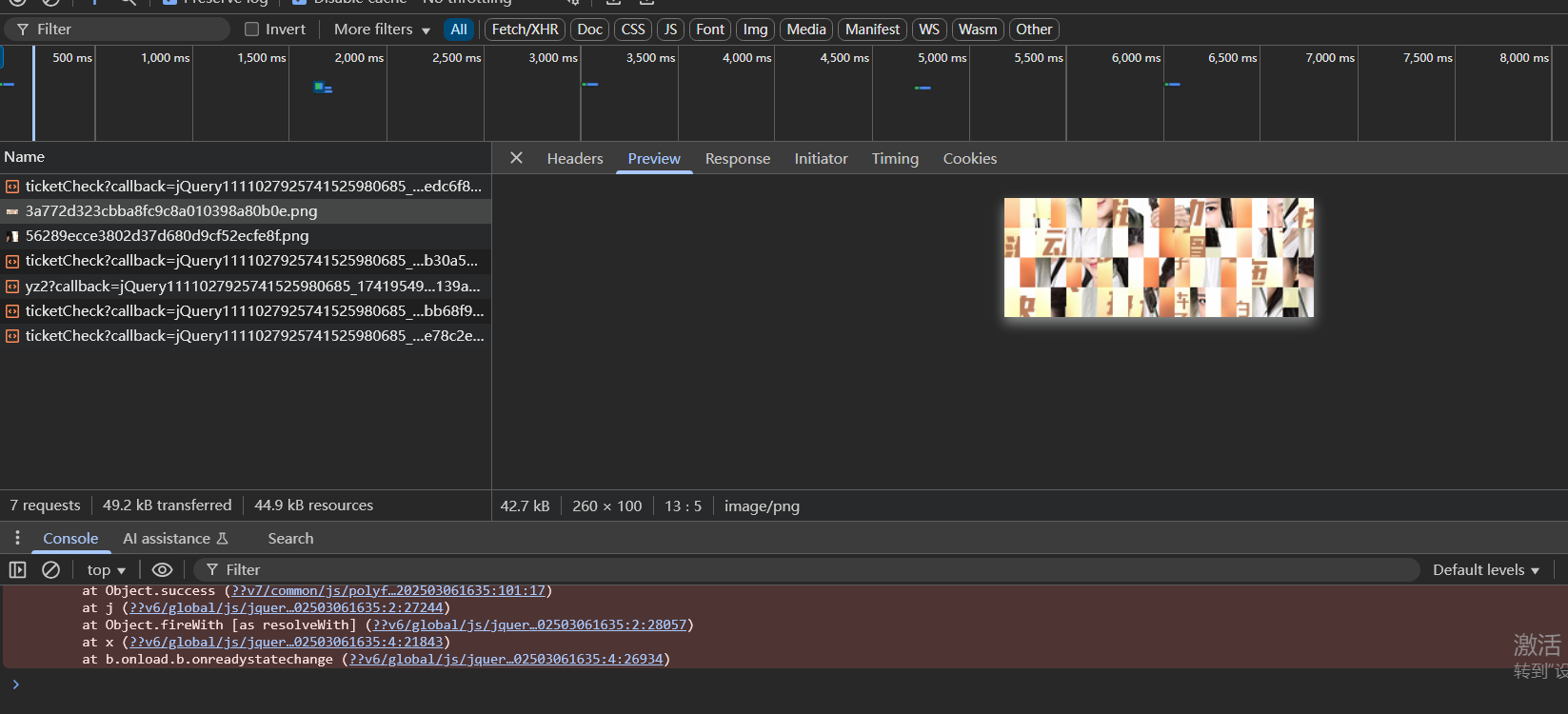Clear the console with the ban icon
This screenshot has width=1568, height=714.
51,569
